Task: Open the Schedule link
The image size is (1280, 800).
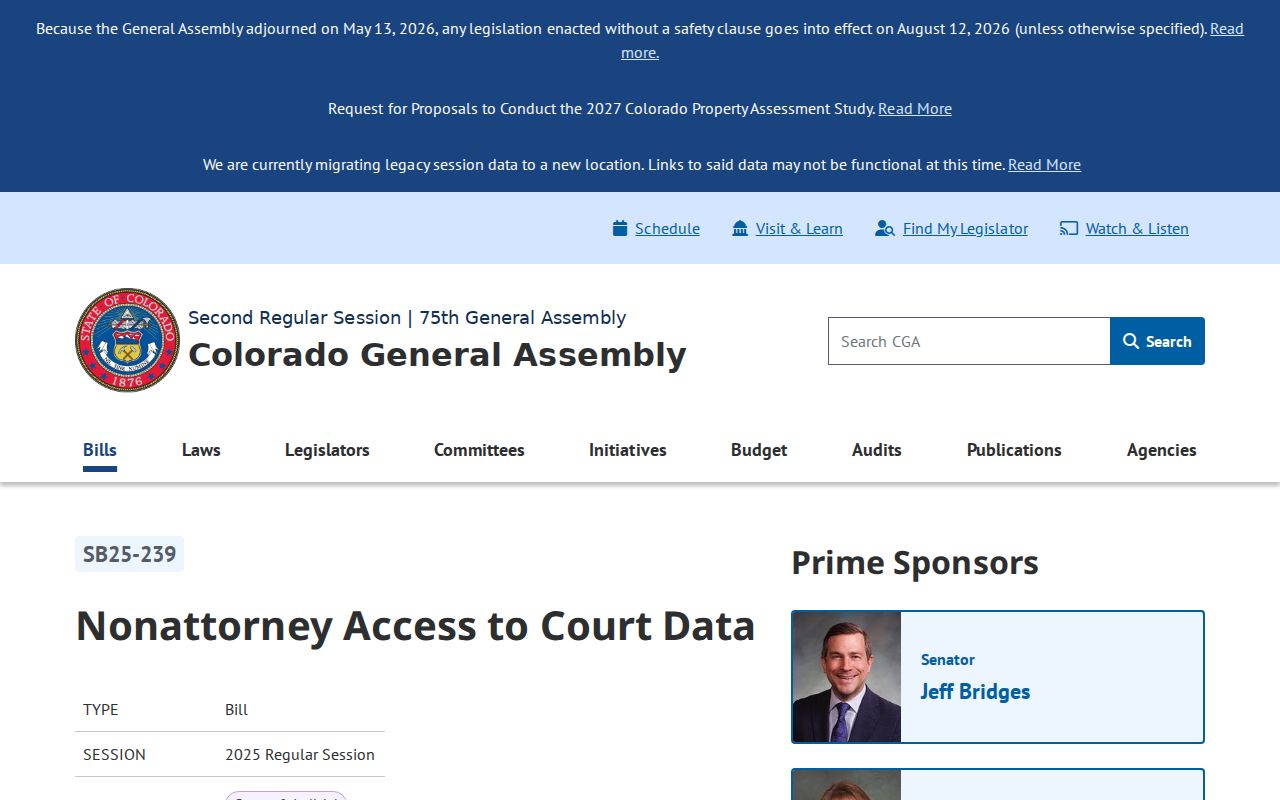Action: pyautogui.click(x=667, y=228)
